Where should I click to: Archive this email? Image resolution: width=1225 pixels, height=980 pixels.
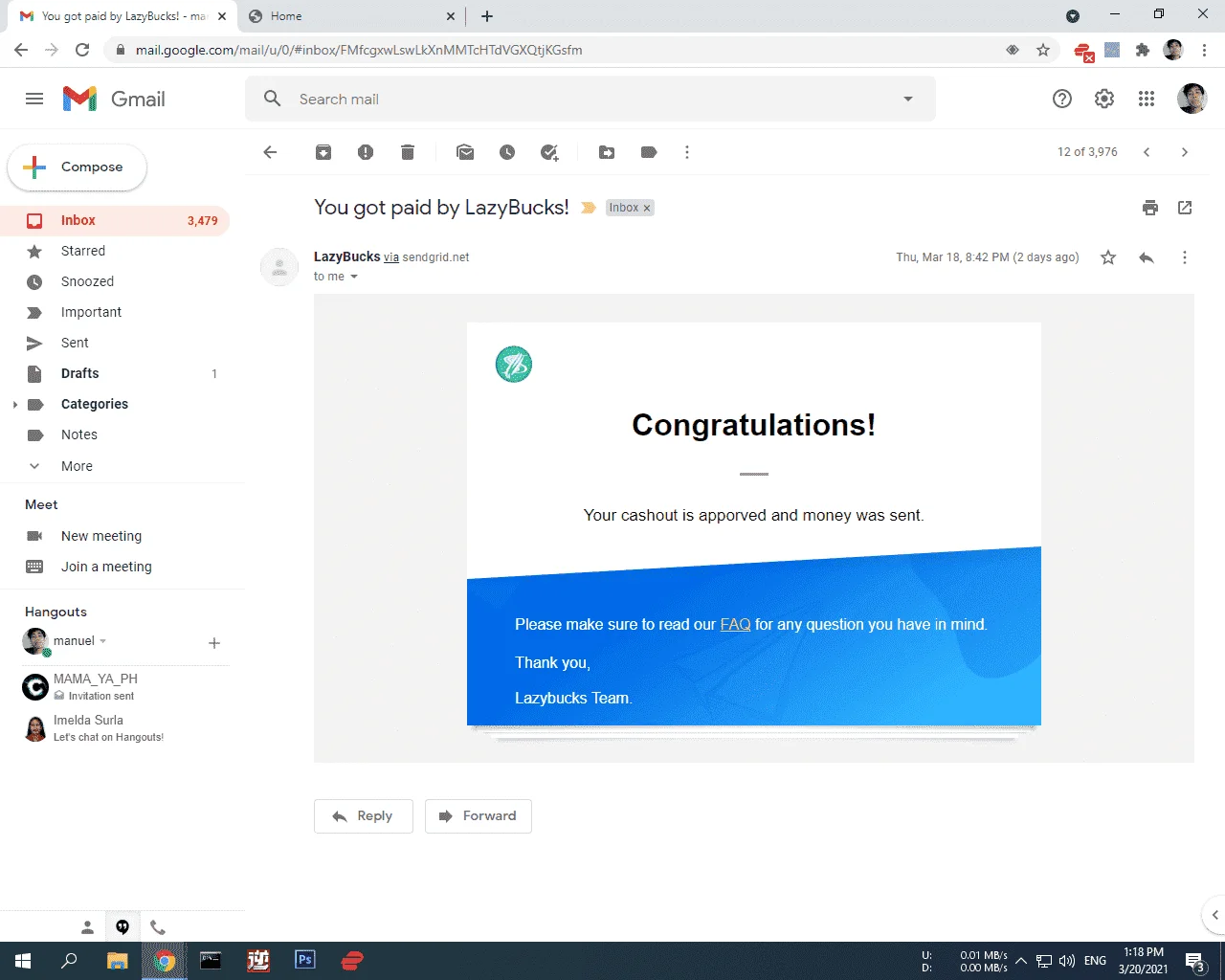(x=323, y=152)
